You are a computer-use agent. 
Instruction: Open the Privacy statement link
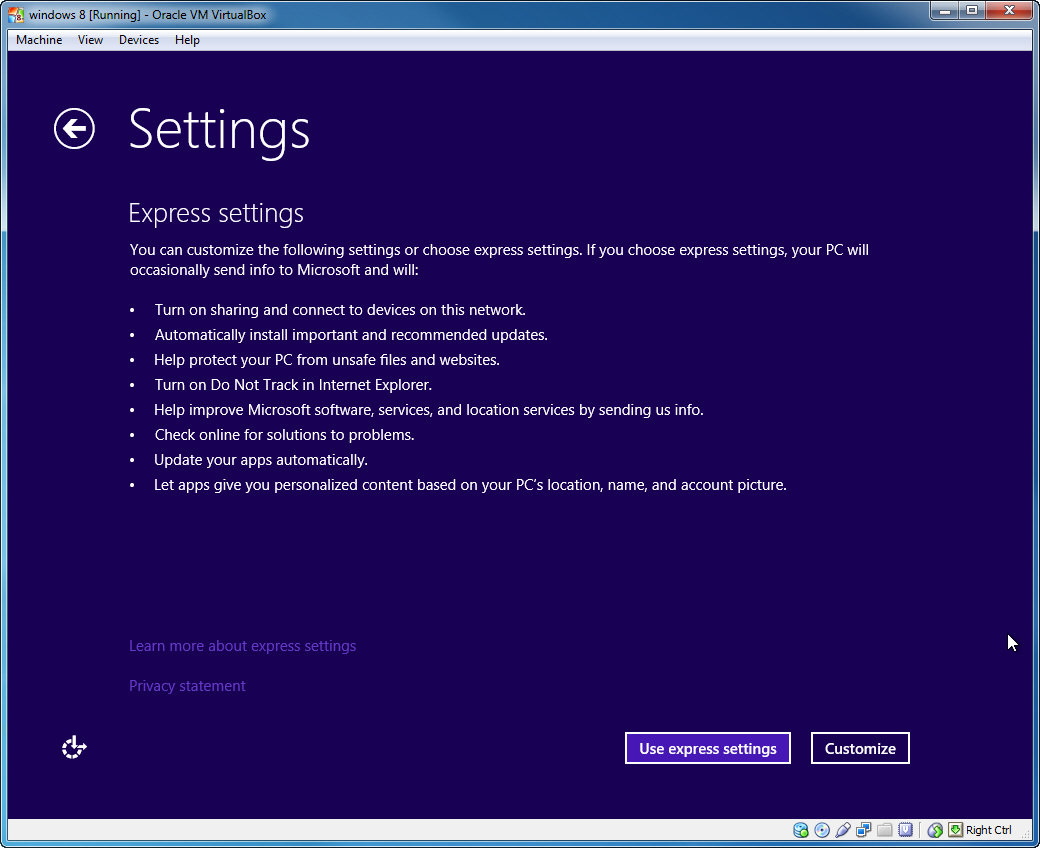point(187,686)
